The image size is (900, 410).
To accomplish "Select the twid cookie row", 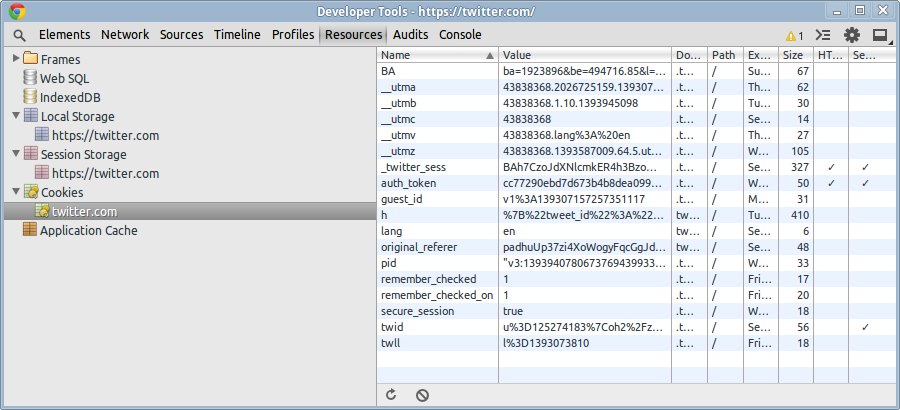I will 638,327.
